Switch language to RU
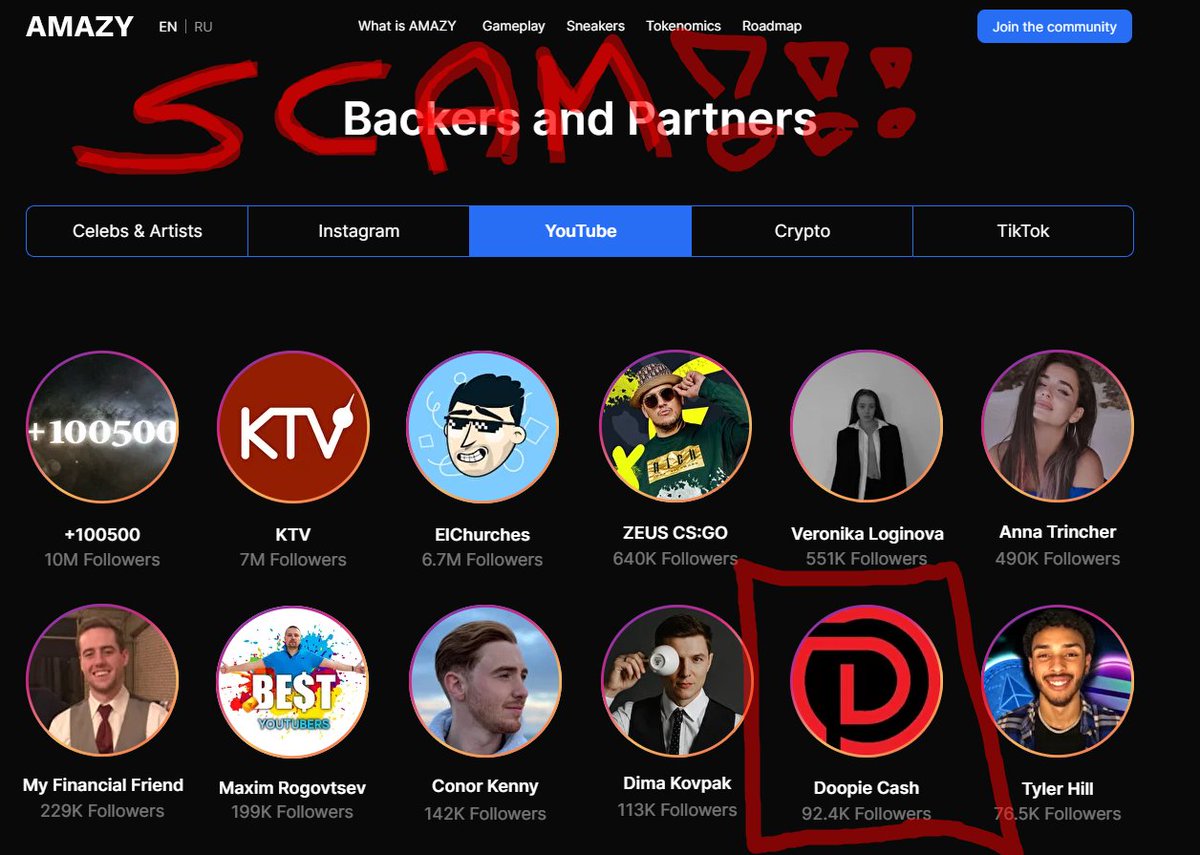The width and height of the screenshot is (1200, 855). point(203,27)
